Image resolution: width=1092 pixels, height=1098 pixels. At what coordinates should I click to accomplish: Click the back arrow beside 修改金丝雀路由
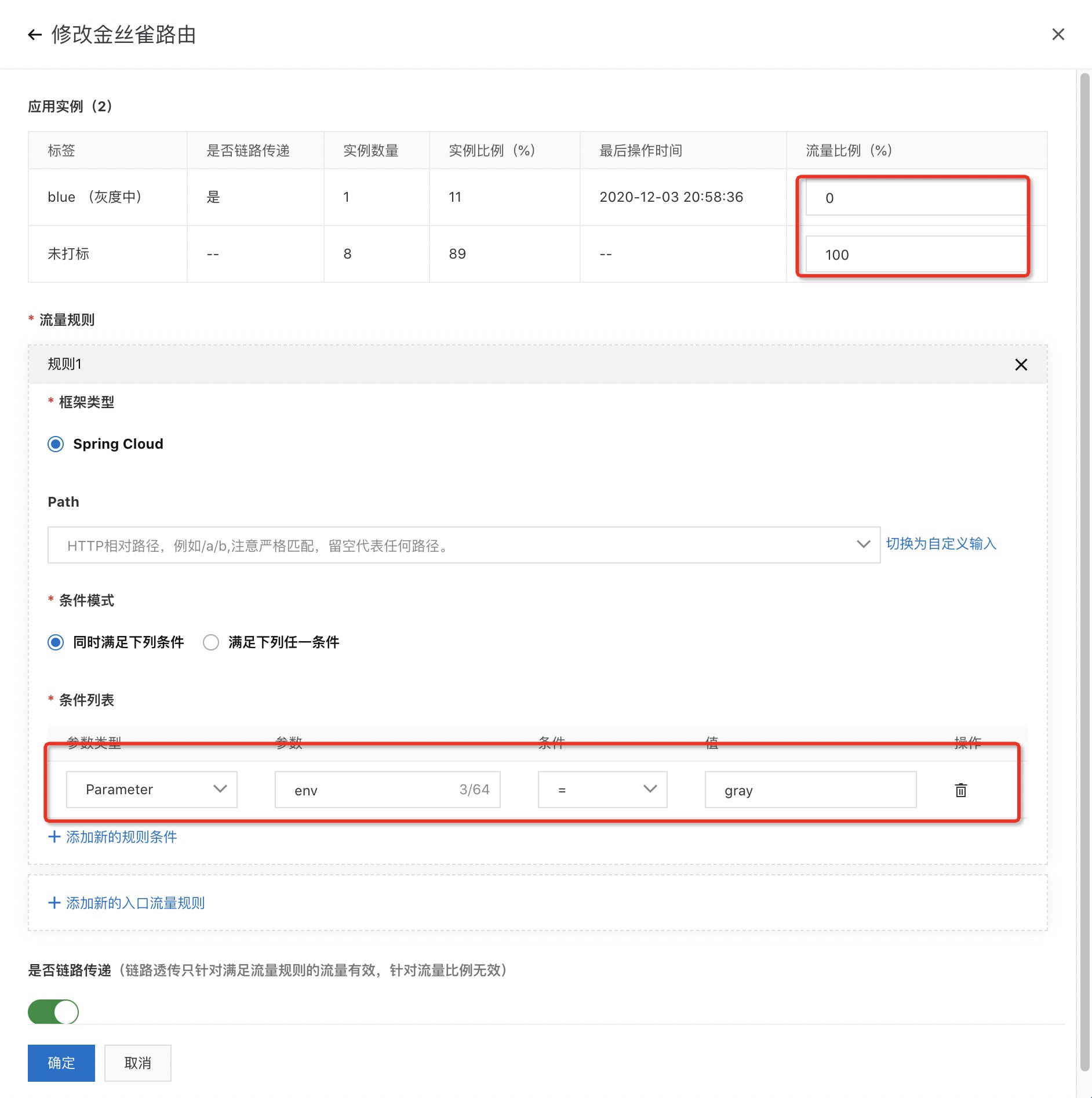(35, 35)
